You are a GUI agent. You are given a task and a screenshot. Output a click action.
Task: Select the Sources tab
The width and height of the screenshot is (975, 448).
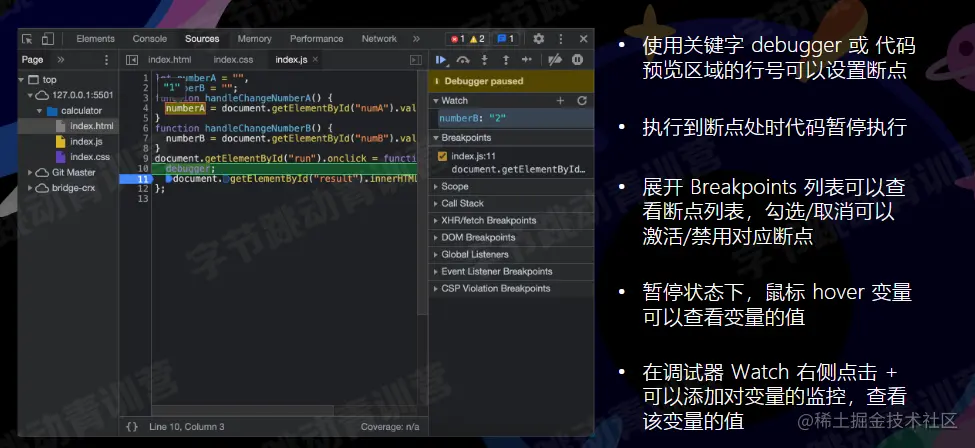pos(202,39)
